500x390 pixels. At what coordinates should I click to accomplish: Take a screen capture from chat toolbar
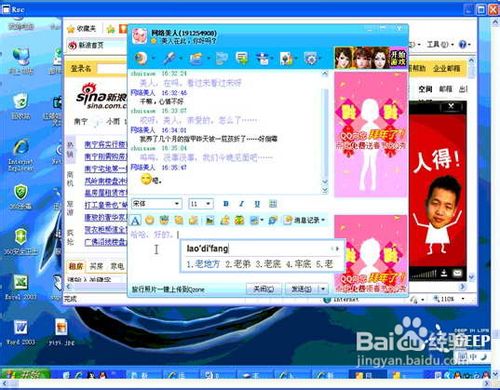click(x=254, y=220)
